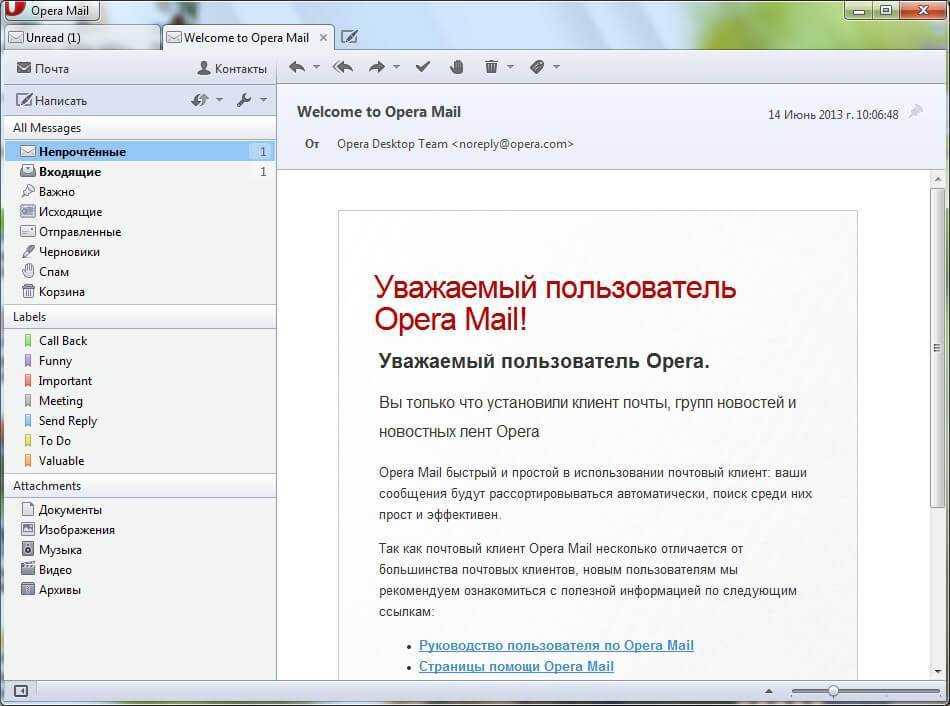Click the Forward arrow icon
The height and width of the screenshot is (706, 950).
[377, 67]
